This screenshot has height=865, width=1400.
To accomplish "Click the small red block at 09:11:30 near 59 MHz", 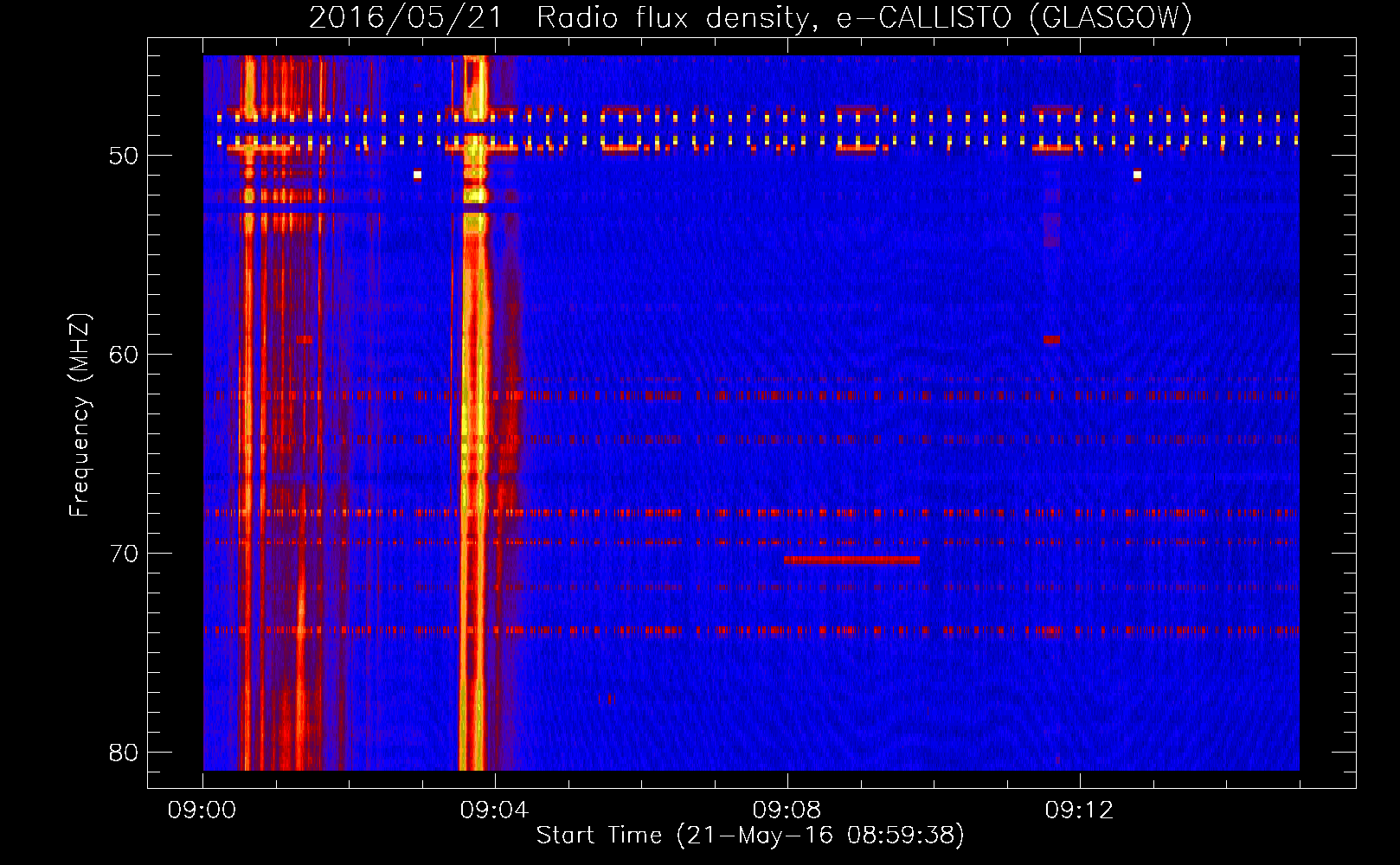I will [x=1051, y=340].
